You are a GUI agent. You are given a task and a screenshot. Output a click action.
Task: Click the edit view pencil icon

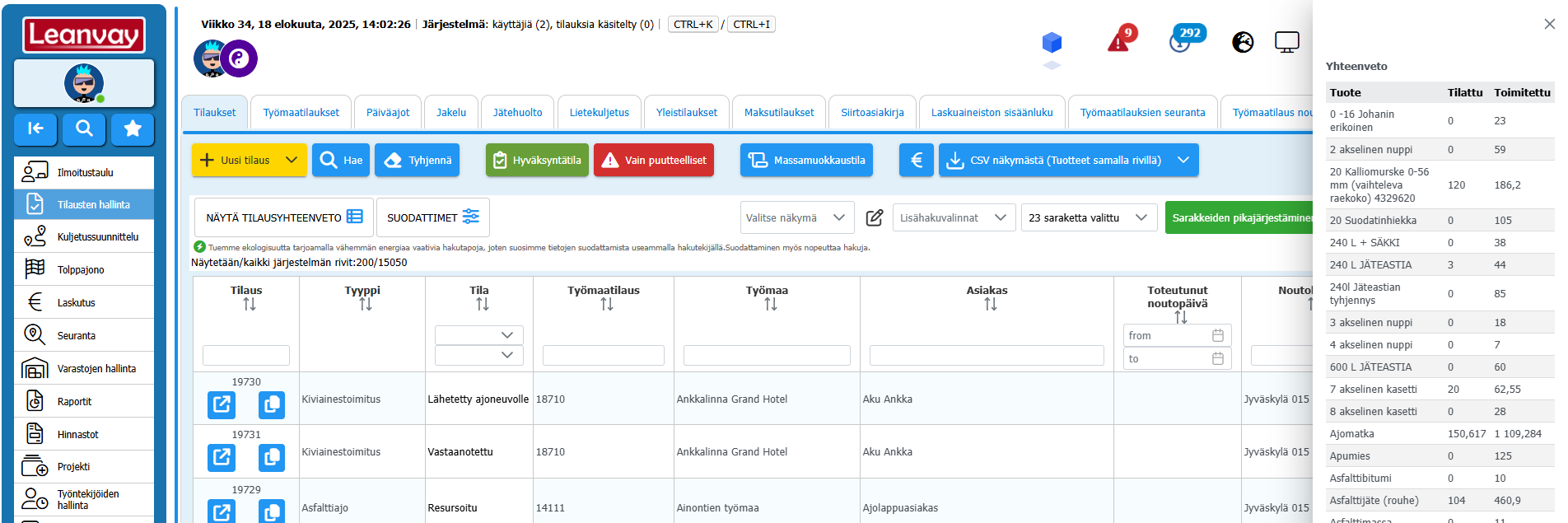874,217
